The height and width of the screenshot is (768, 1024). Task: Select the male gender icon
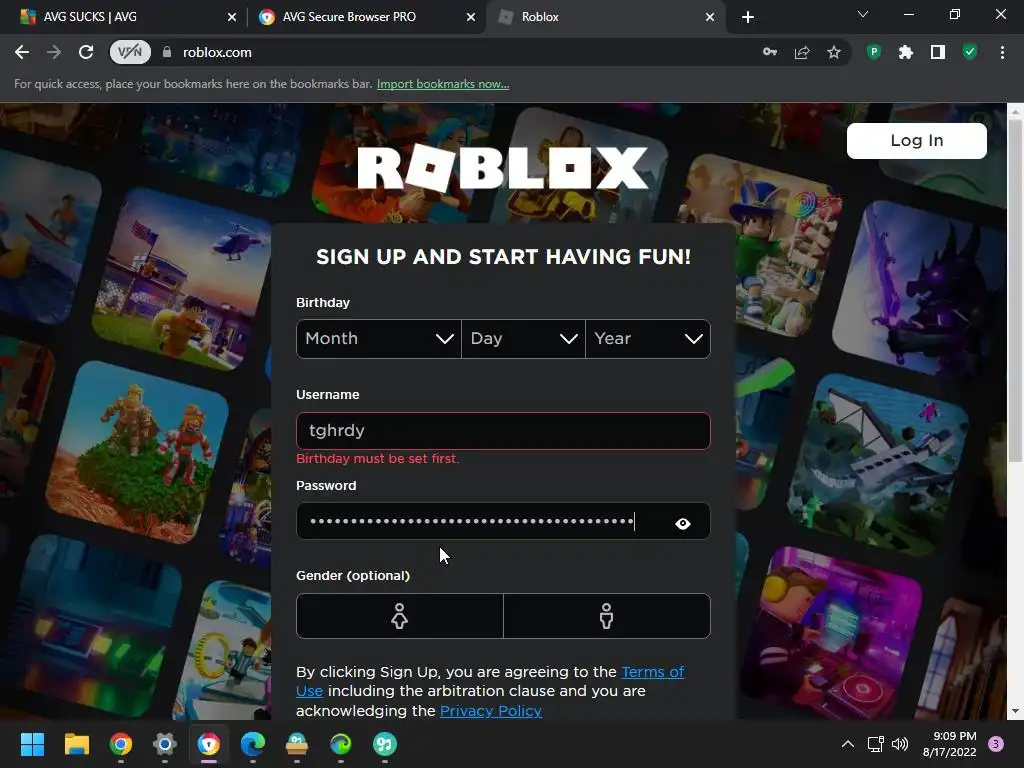point(607,616)
